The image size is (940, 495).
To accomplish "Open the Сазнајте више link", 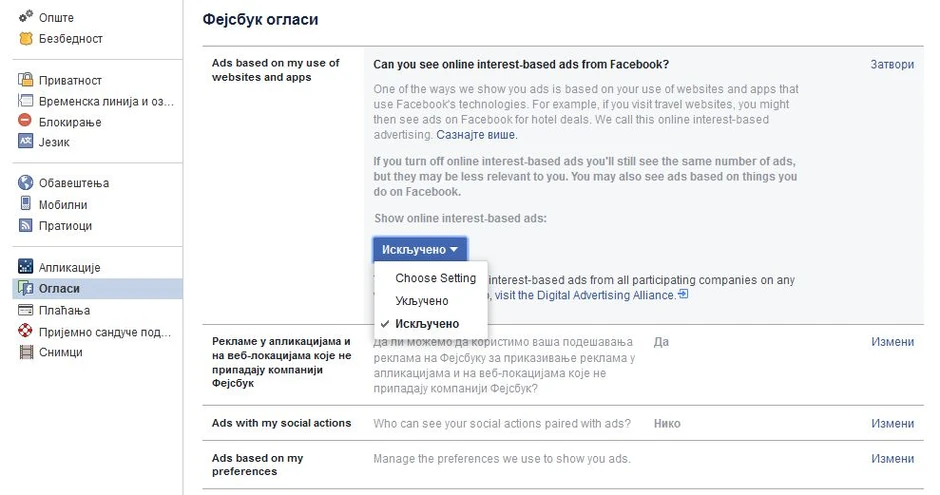I will click(x=468, y=133).
